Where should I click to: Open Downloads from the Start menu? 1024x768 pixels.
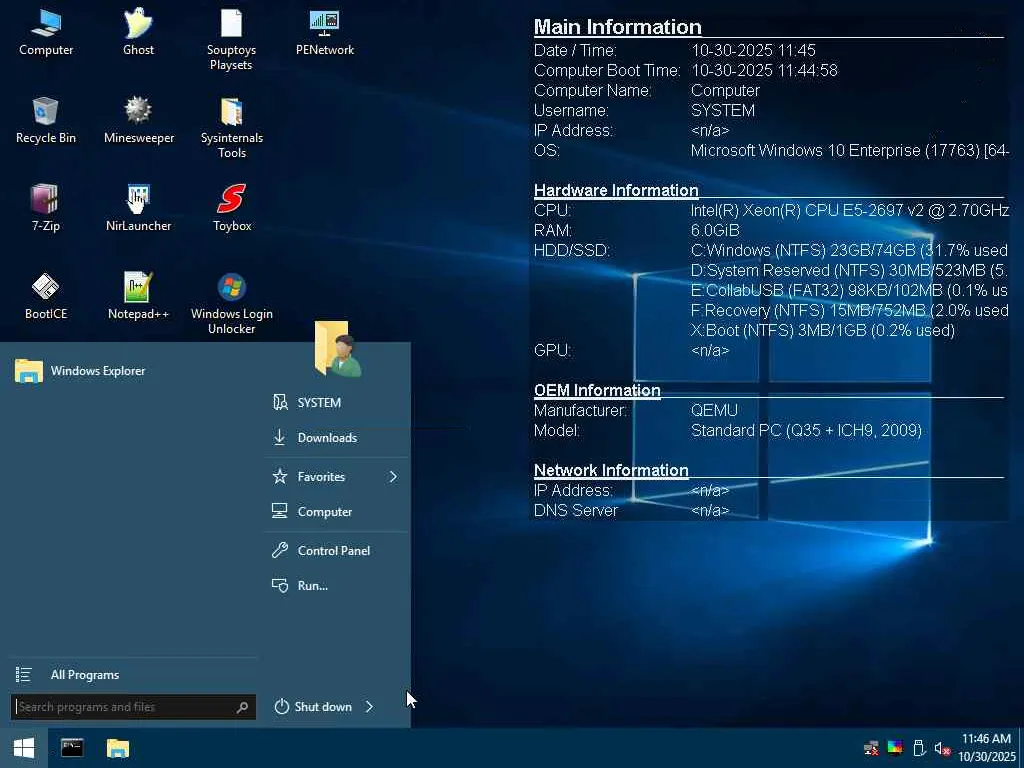click(337, 438)
